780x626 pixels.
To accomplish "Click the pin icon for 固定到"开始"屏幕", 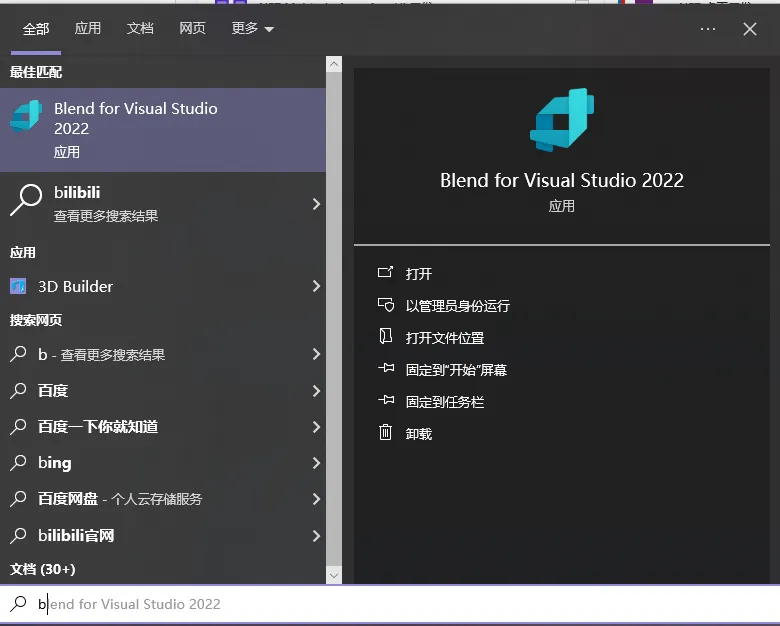I will [386, 369].
